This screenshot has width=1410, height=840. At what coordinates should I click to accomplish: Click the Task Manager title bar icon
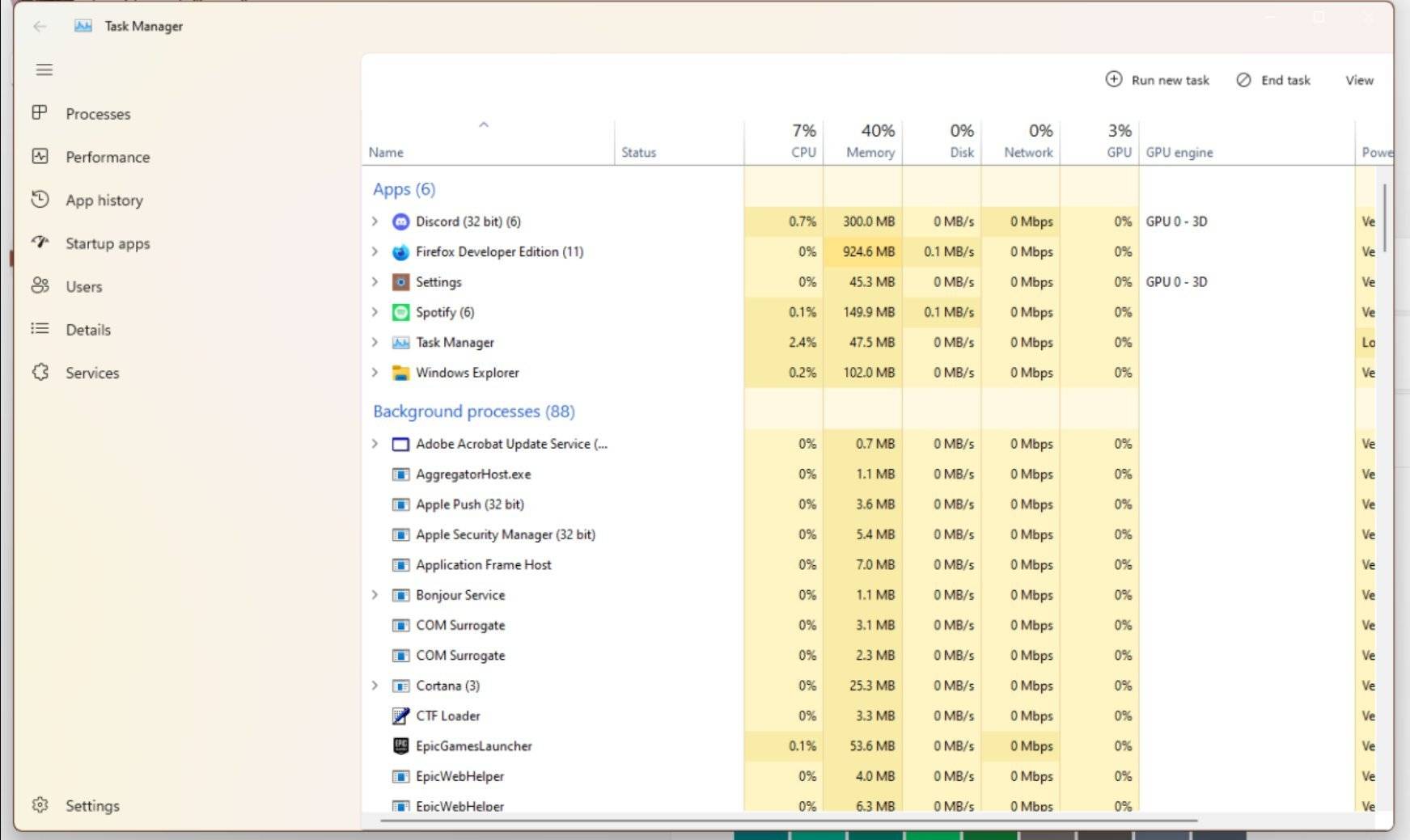point(83,26)
